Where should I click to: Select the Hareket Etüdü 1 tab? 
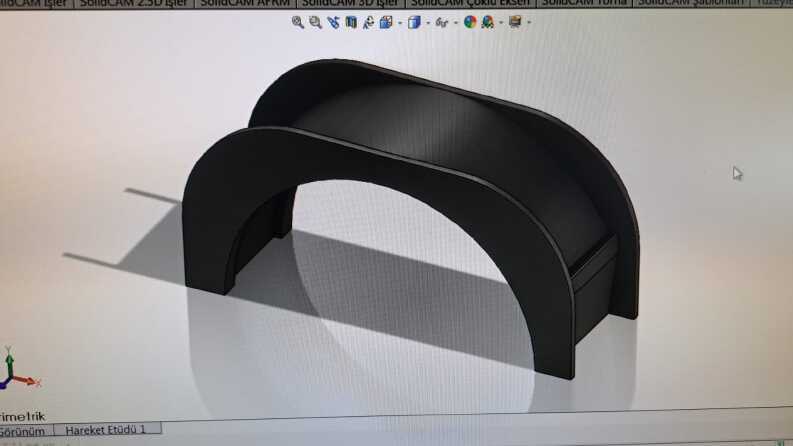click(x=107, y=430)
